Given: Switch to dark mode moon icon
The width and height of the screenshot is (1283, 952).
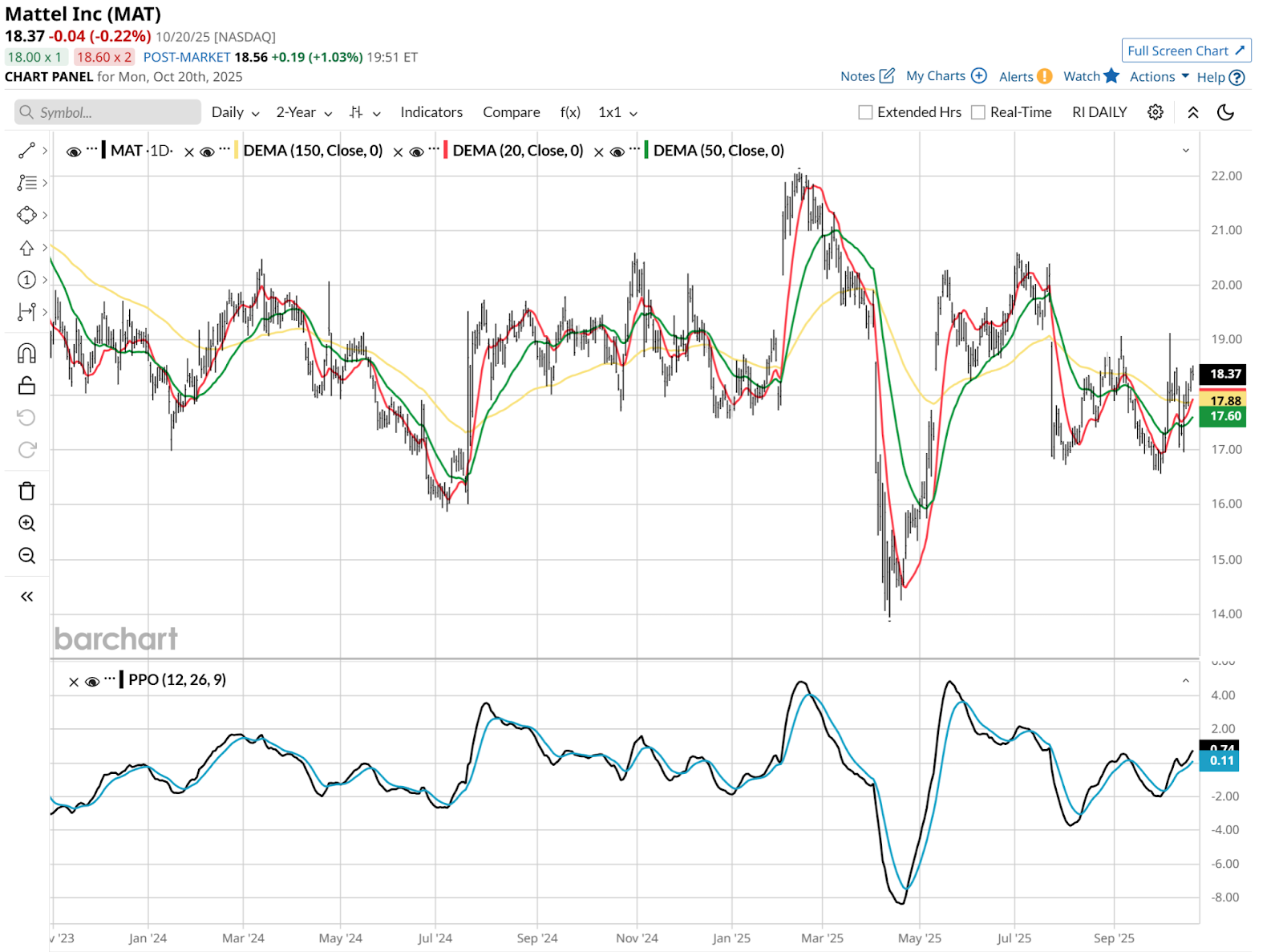Looking at the screenshot, I should (1225, 112).
